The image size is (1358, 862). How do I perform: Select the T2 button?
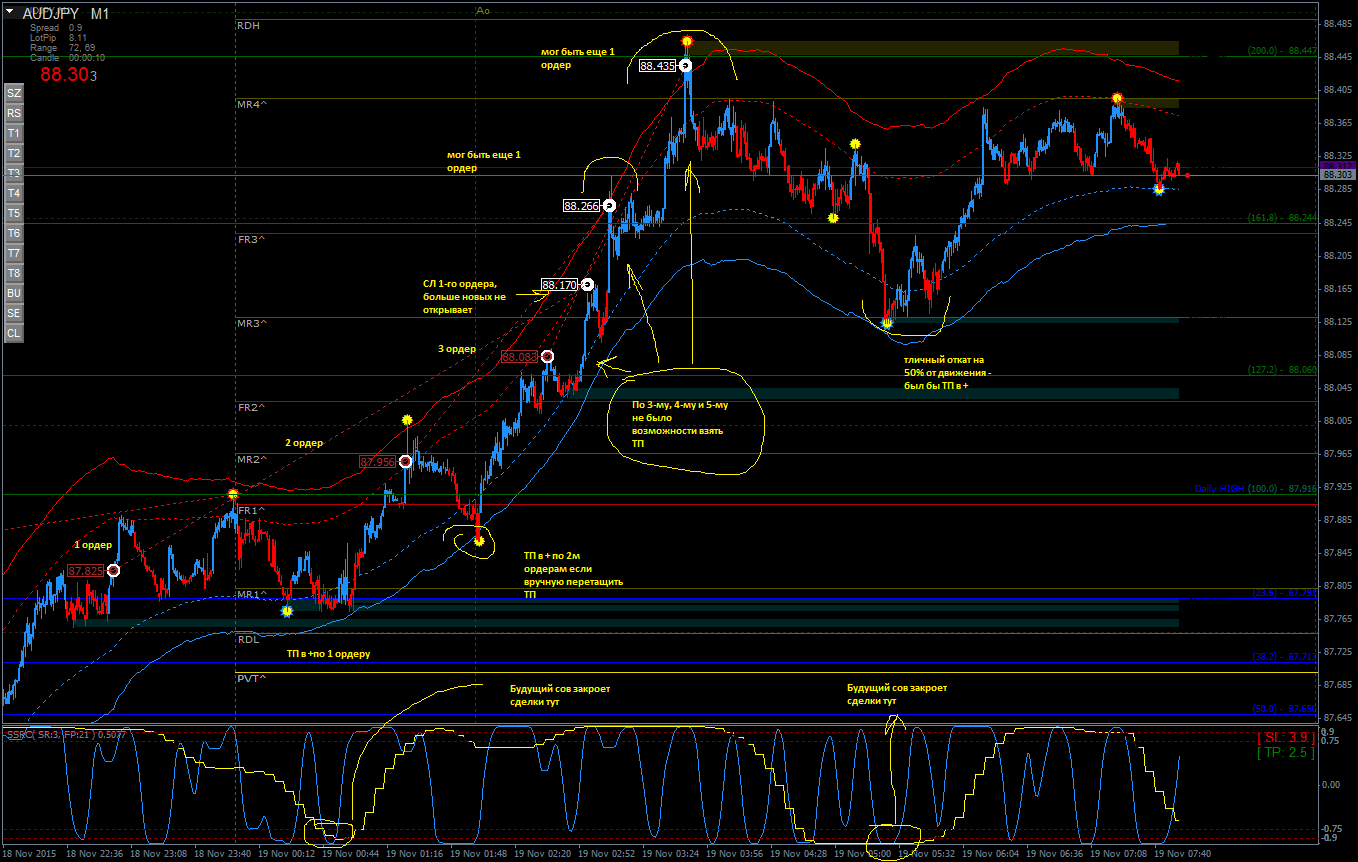tap(14, 153)
